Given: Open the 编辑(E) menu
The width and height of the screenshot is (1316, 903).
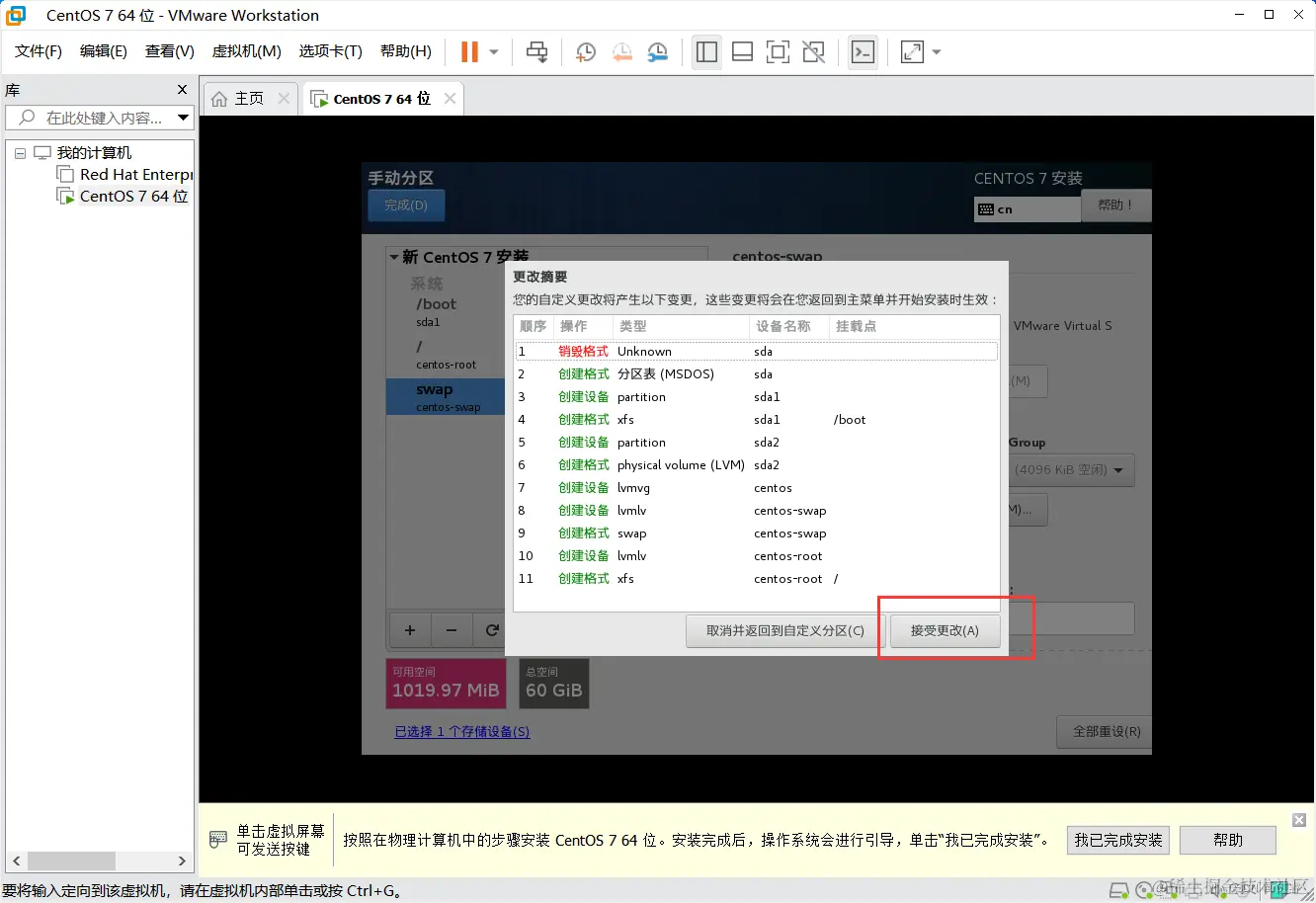Looking at the screenshot, I should tap(104, 51).
